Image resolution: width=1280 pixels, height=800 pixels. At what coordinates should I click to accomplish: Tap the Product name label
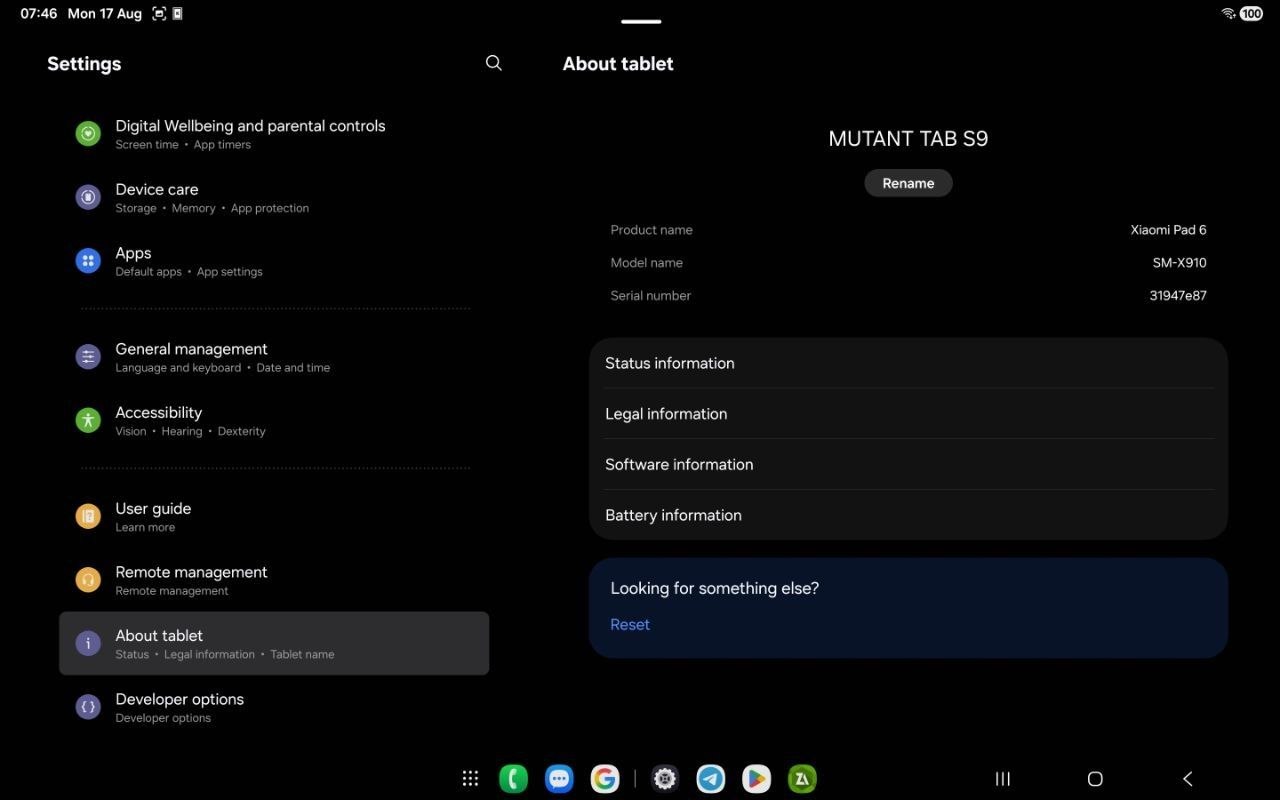click(x=651, y=229)
